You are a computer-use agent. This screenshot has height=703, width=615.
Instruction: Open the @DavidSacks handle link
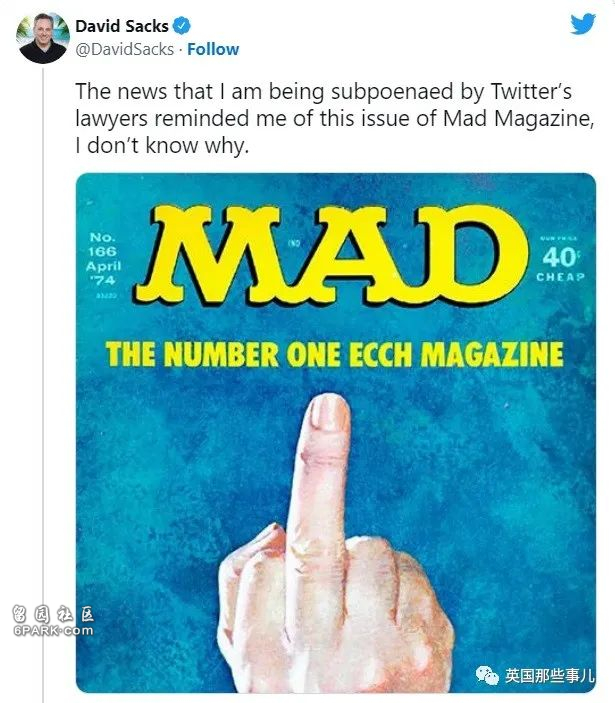pyautogui.click(x=125, y=49)
